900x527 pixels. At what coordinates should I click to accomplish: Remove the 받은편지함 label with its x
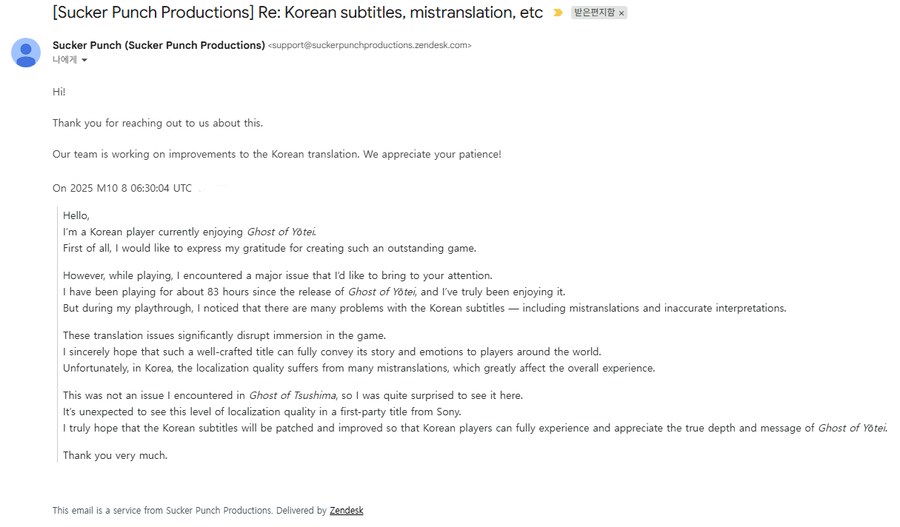click(621, 13)
